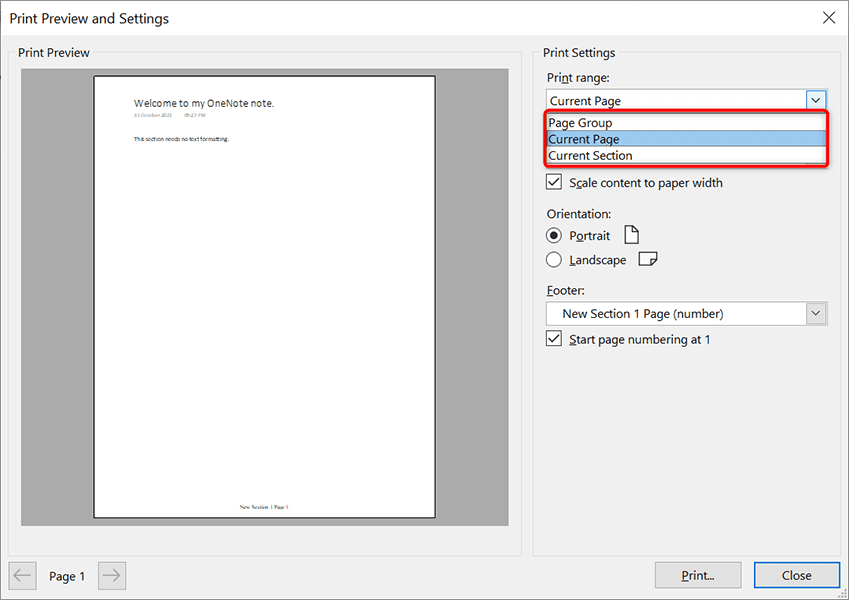
Task: Select the Landscape orientation radio button
Action: coord(553,260)
